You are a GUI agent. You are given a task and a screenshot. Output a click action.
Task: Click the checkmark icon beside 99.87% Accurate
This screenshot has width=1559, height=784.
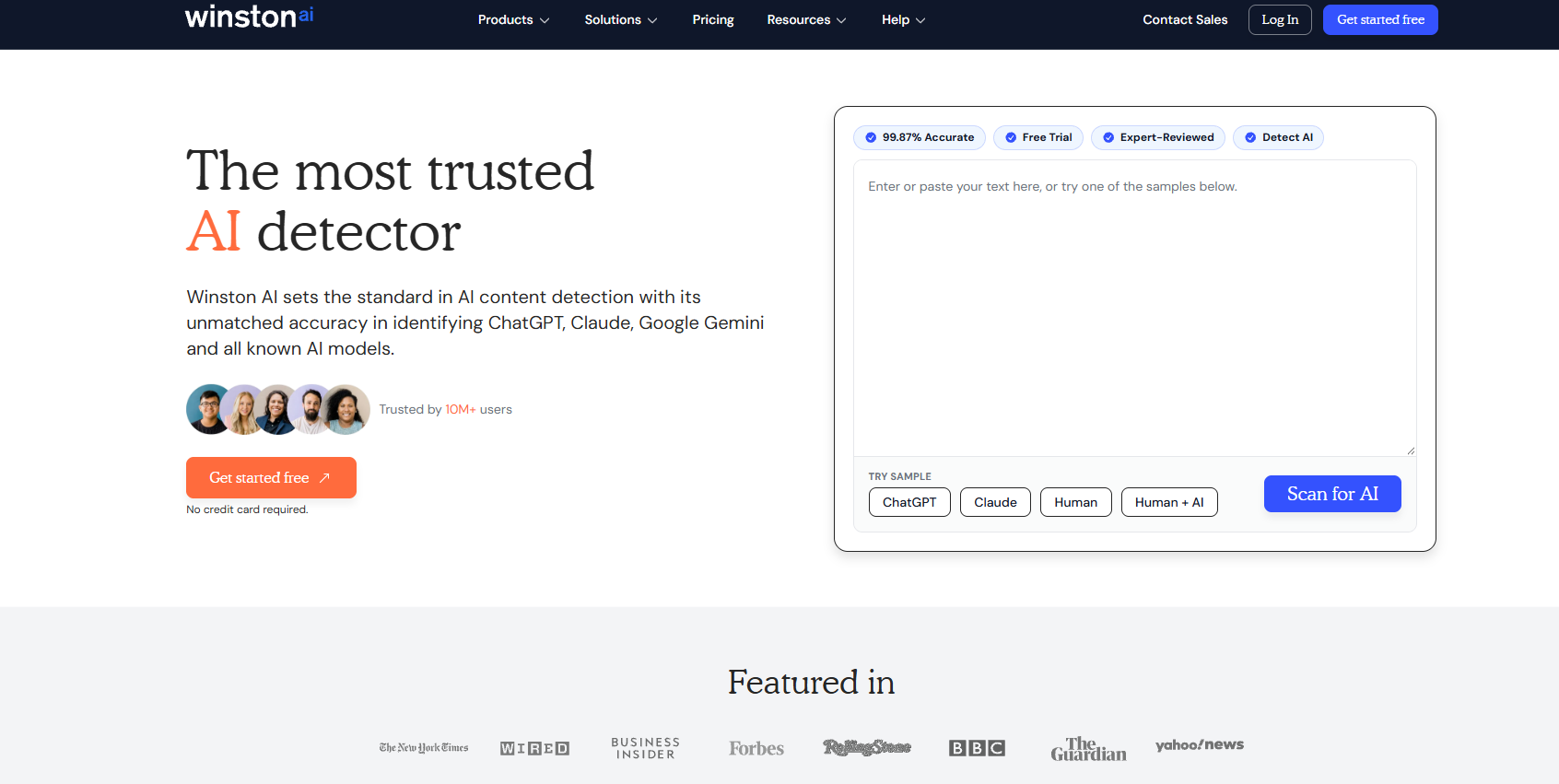871,137
